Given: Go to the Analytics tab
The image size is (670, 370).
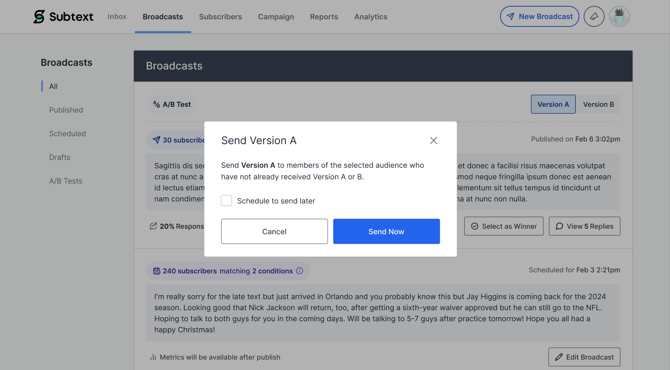Looking at the screenshot, I should [370, 17].
